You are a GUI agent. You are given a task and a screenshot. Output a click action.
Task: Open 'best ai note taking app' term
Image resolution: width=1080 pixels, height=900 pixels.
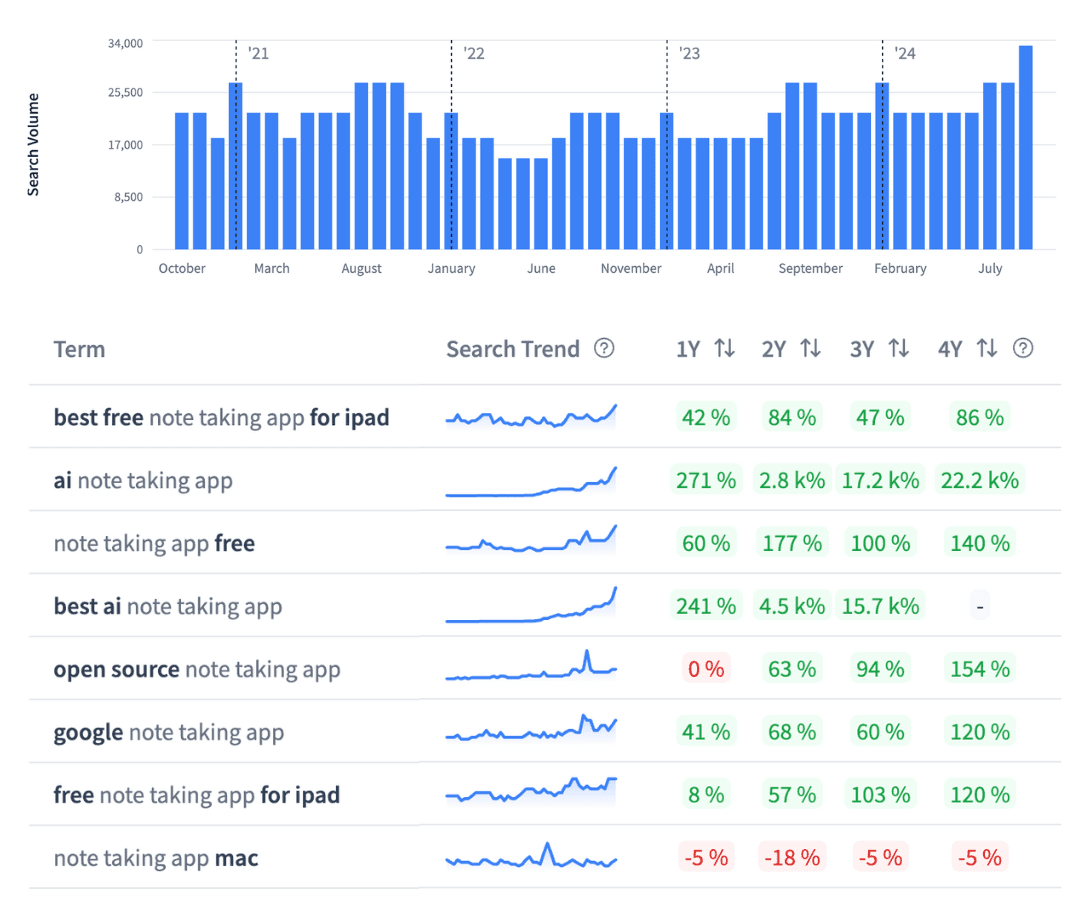[168, 606]
